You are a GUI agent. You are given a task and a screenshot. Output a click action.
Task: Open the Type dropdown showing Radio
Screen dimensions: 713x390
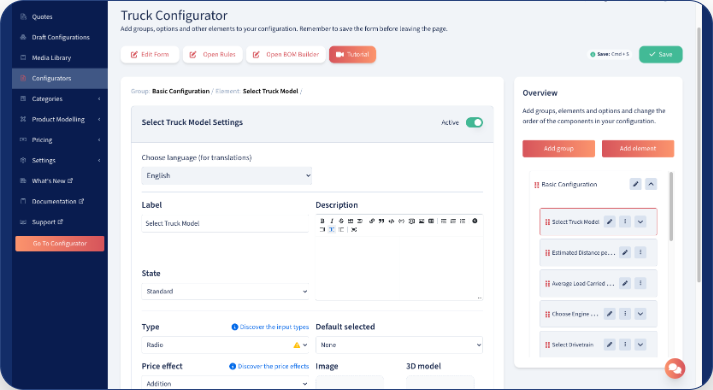click(225, 345)
